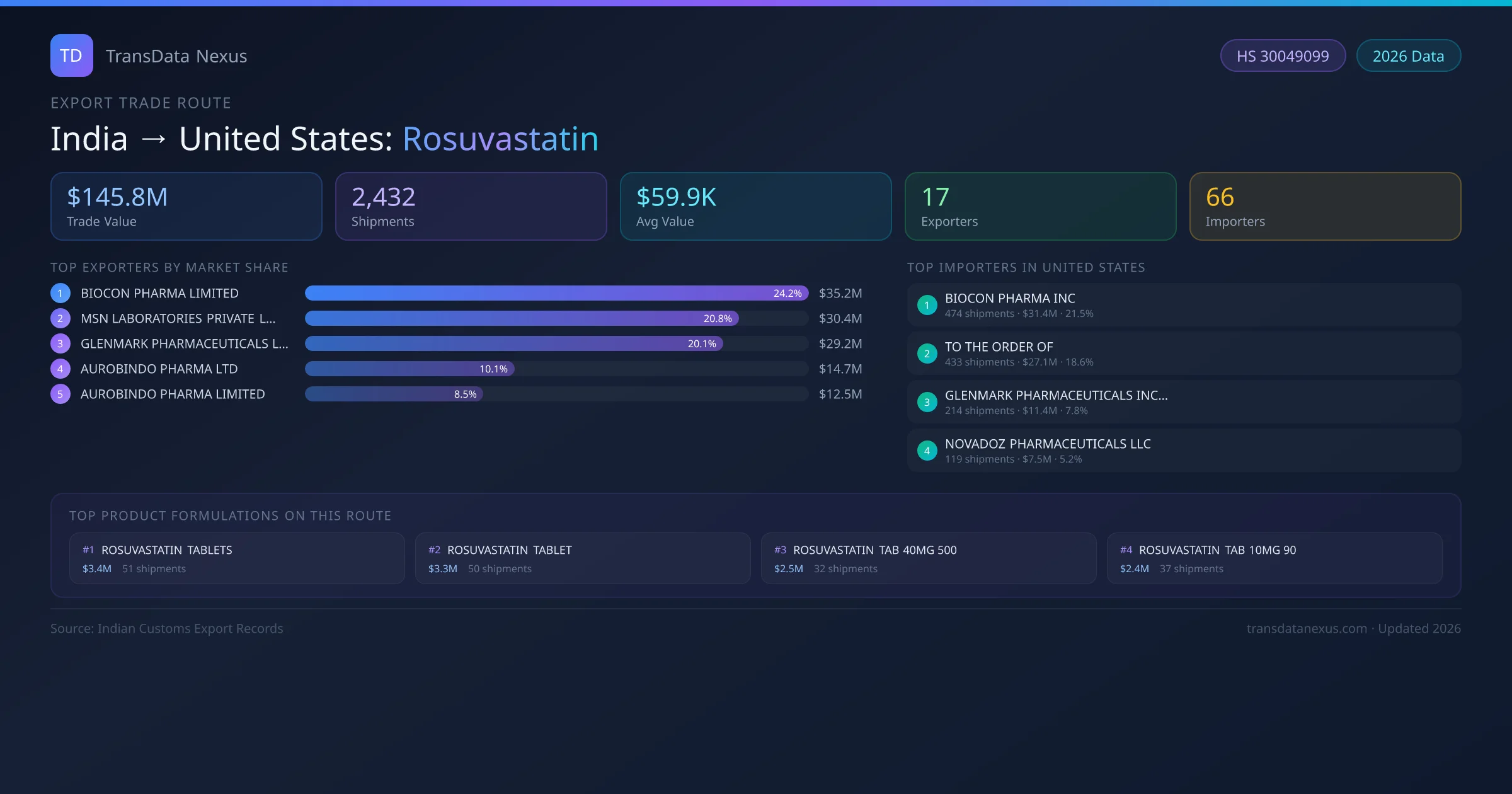Click green rank 2 badge for To The Order Of
The height and width of the screenshot is (794, 1512).
coord(927,354)
